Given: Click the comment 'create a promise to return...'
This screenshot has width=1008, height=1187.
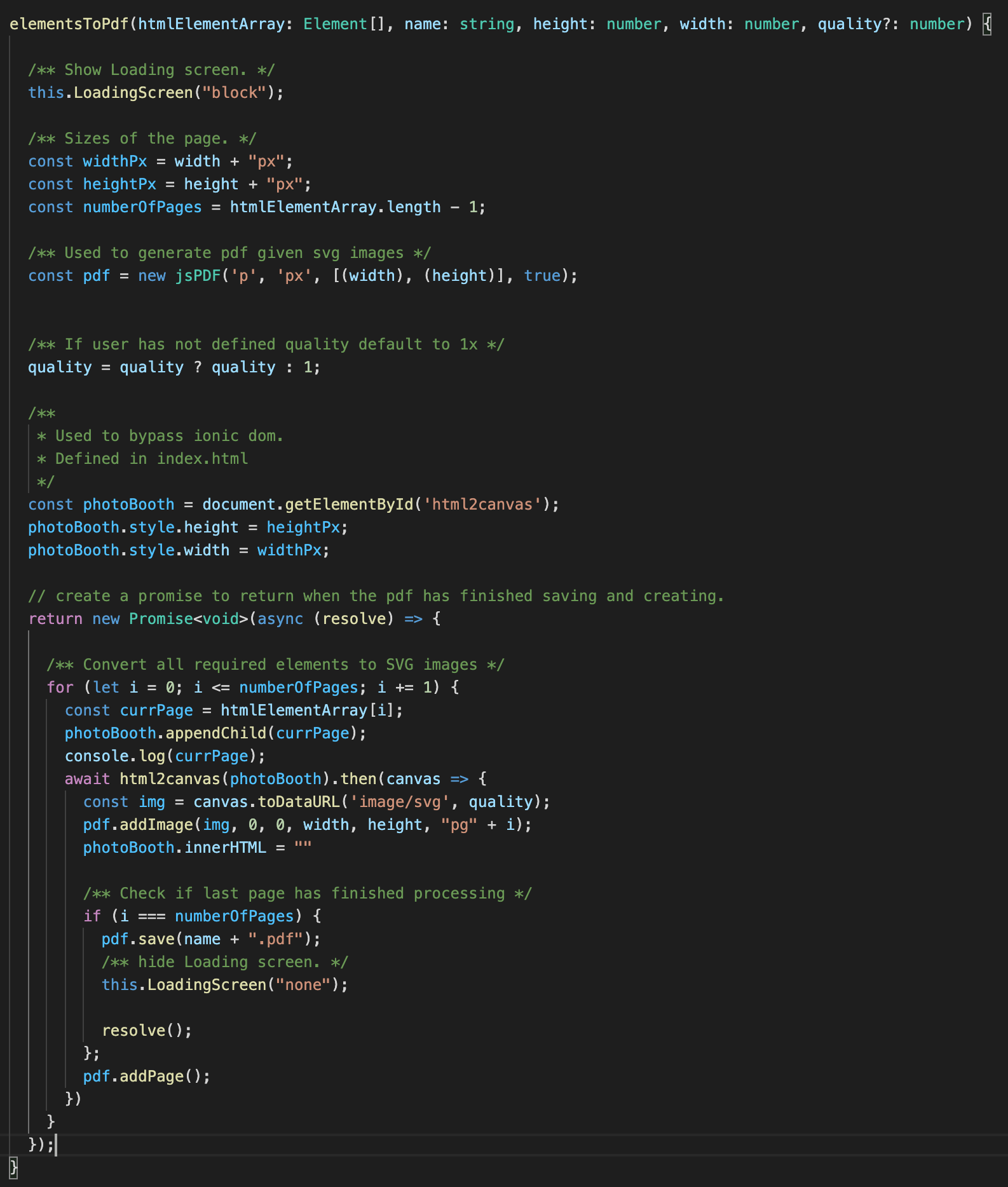Looking at the screenshot, I should (x=376, y=596).
